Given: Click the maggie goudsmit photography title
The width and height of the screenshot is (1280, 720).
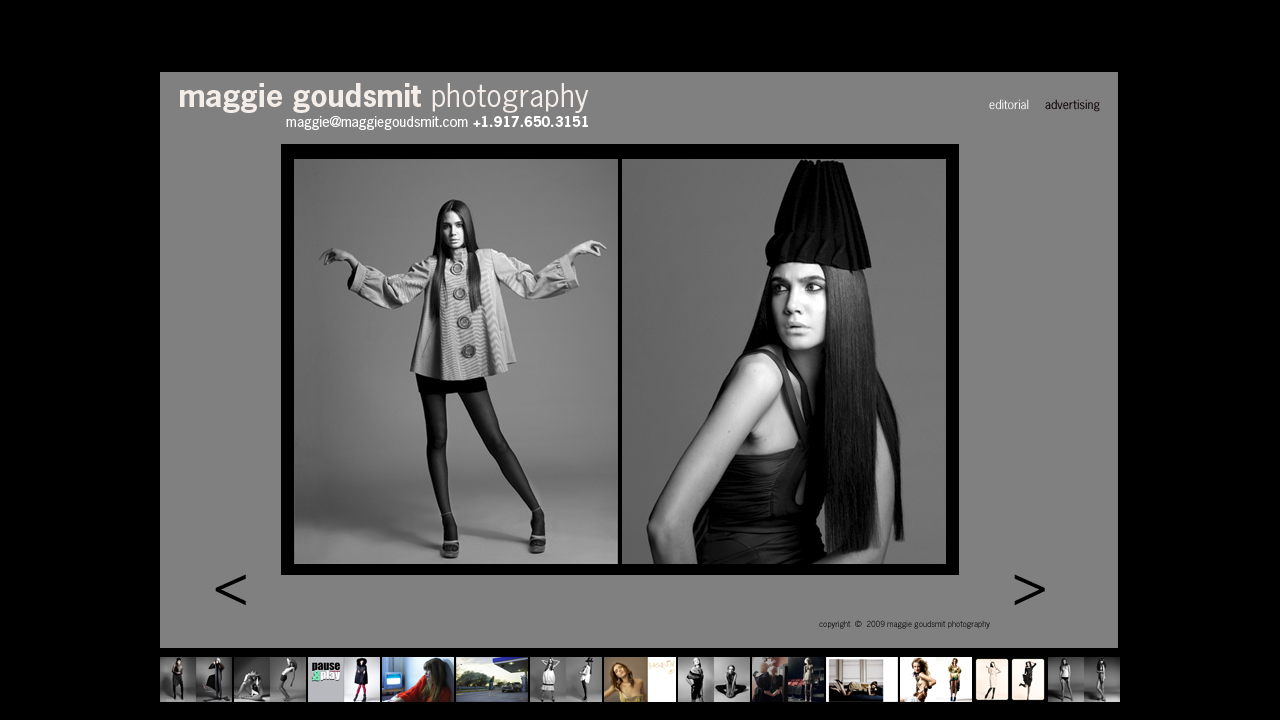Looking at the screenshot, I should 383,97.
